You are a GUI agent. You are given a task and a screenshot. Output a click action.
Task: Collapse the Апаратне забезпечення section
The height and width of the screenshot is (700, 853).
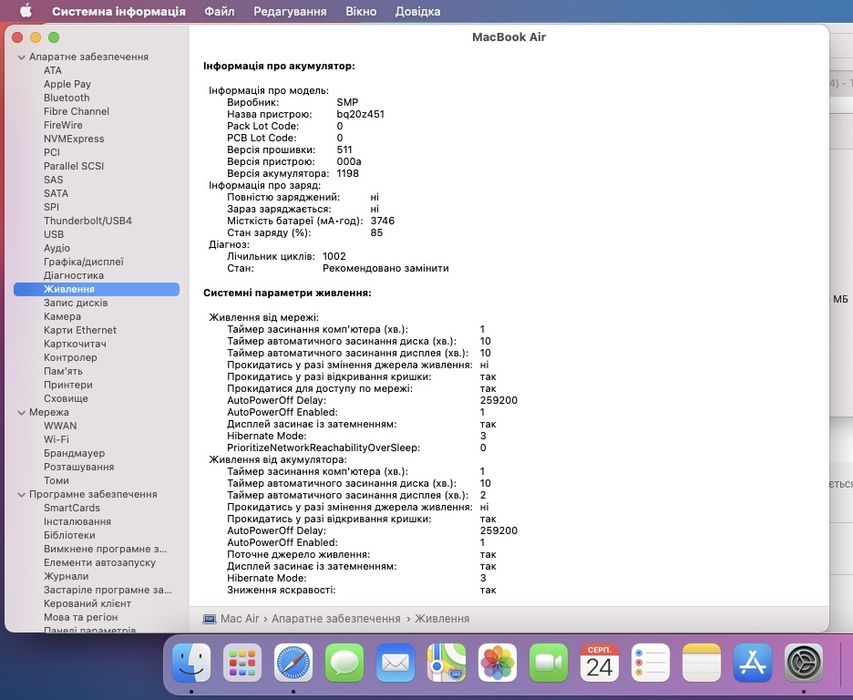point(22,57)
